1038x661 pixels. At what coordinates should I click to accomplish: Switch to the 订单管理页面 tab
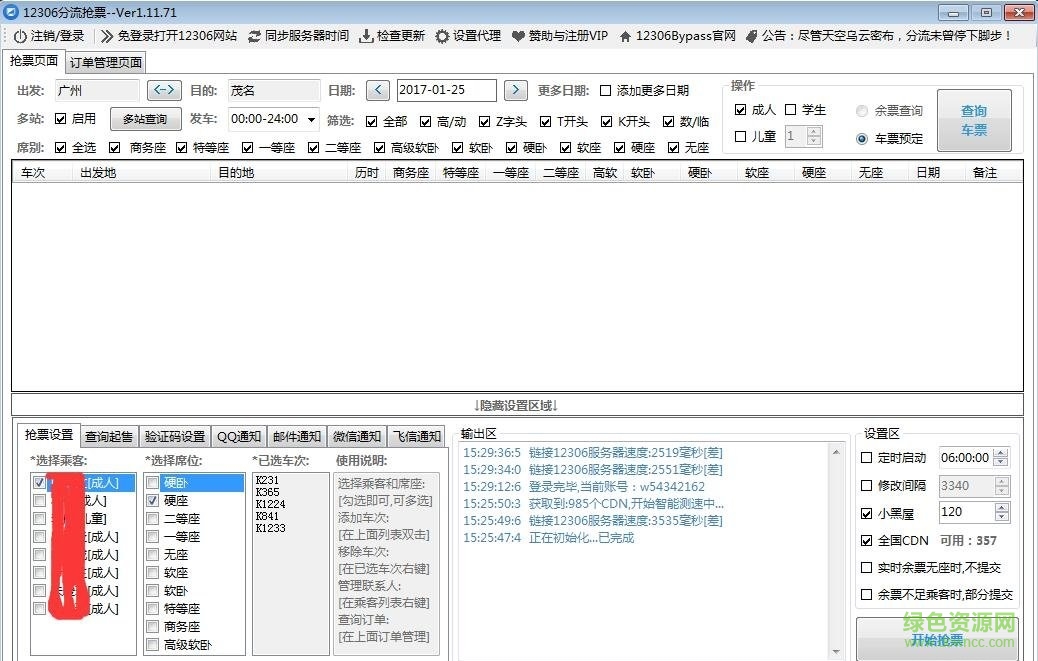[103, 61]
